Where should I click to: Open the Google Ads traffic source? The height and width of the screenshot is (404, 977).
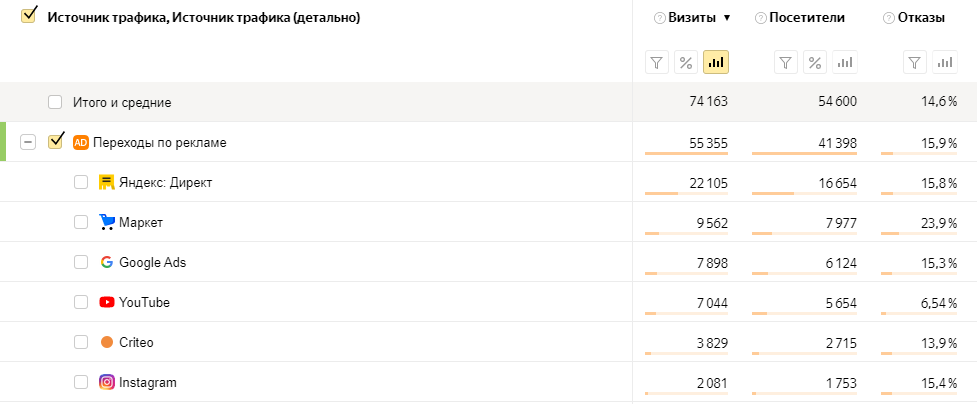click(152, 262)
